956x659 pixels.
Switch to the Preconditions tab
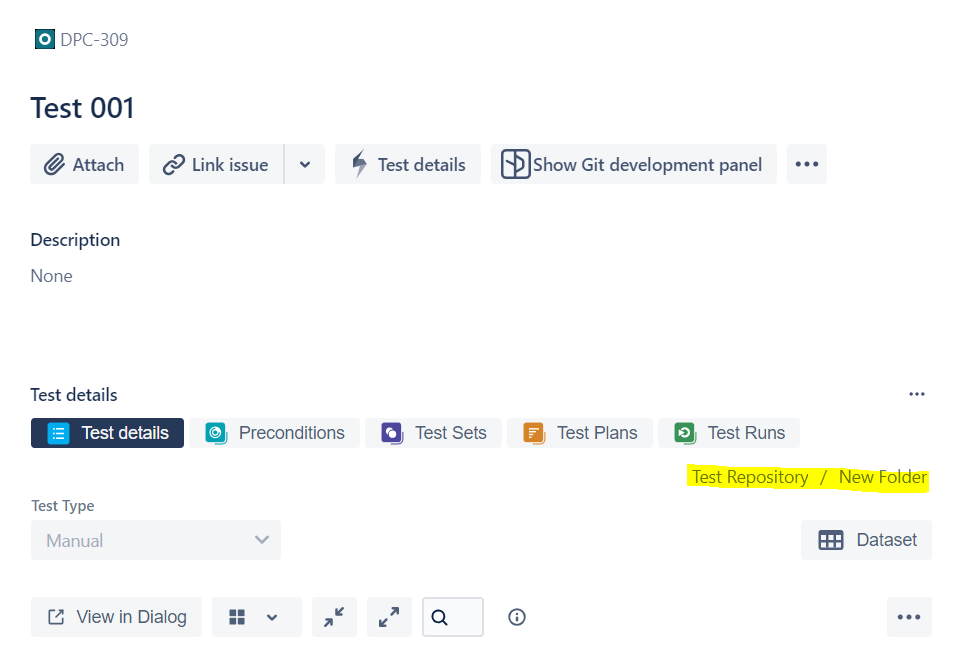pos(274,433)
